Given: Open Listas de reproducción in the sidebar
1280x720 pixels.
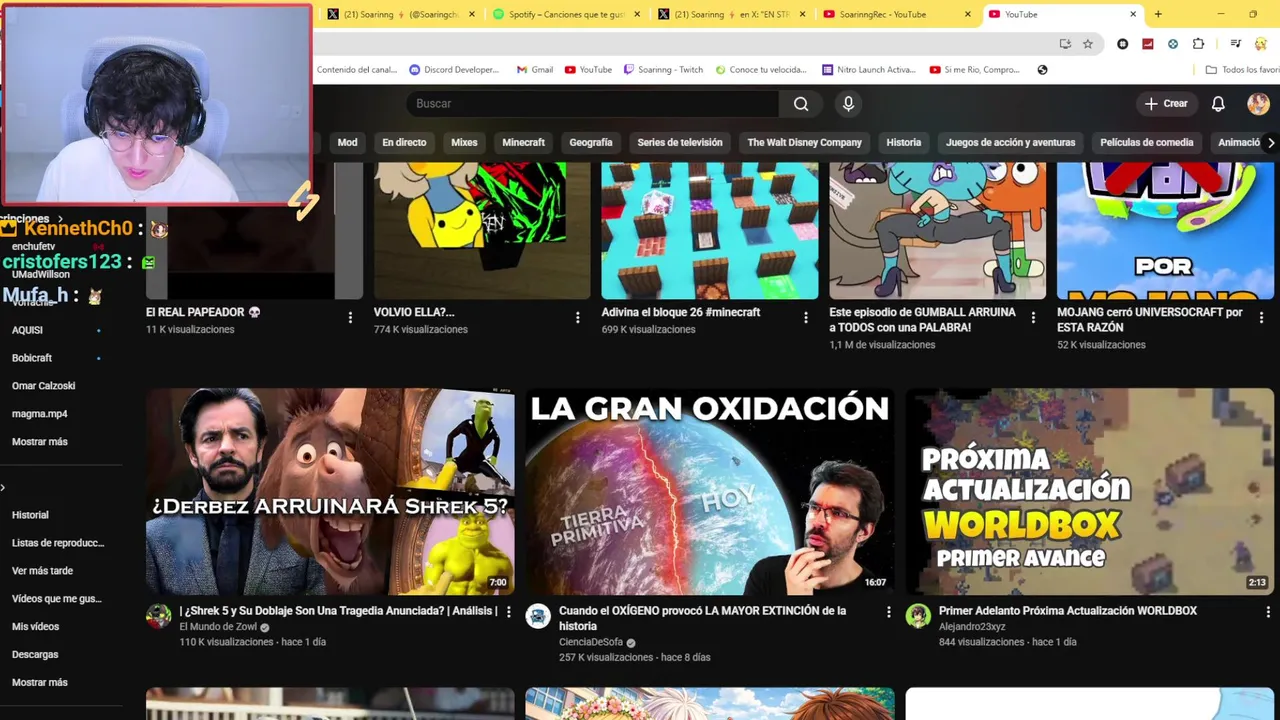Looking at the screenshot, I should pos(57,543).
